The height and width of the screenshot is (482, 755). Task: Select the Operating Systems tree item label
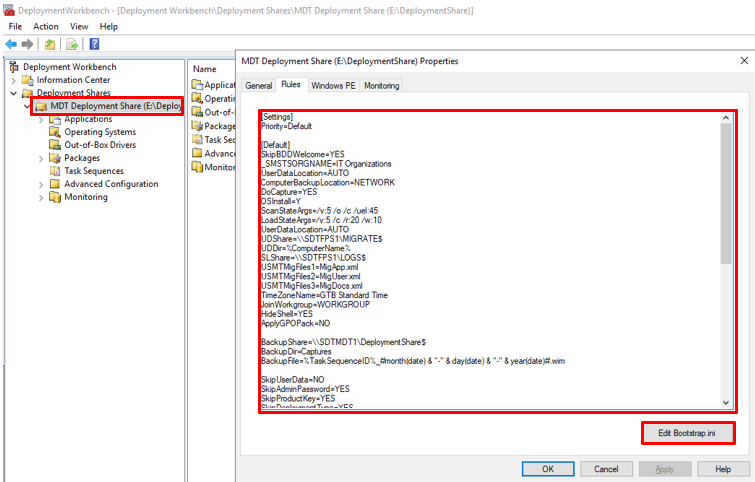point(100,132)
